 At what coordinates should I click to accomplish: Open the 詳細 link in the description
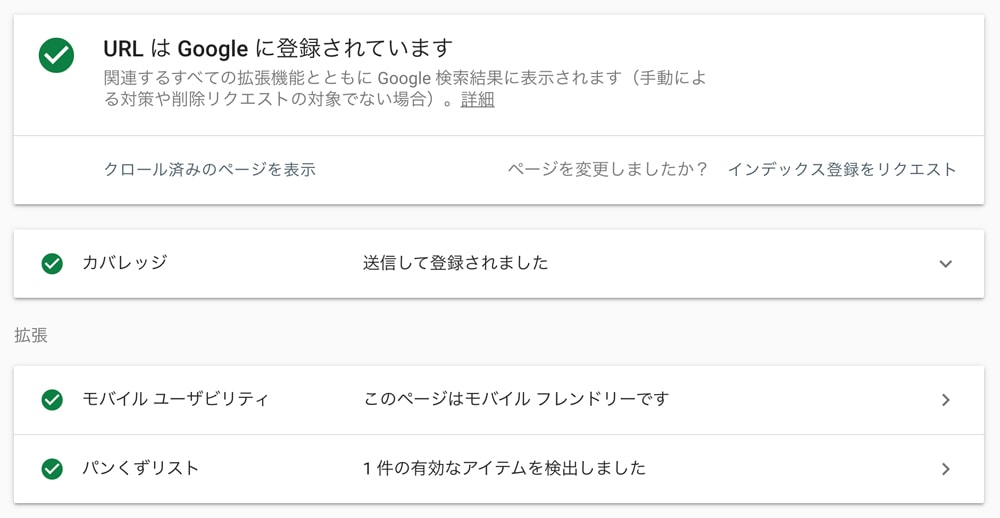point(478,100)
